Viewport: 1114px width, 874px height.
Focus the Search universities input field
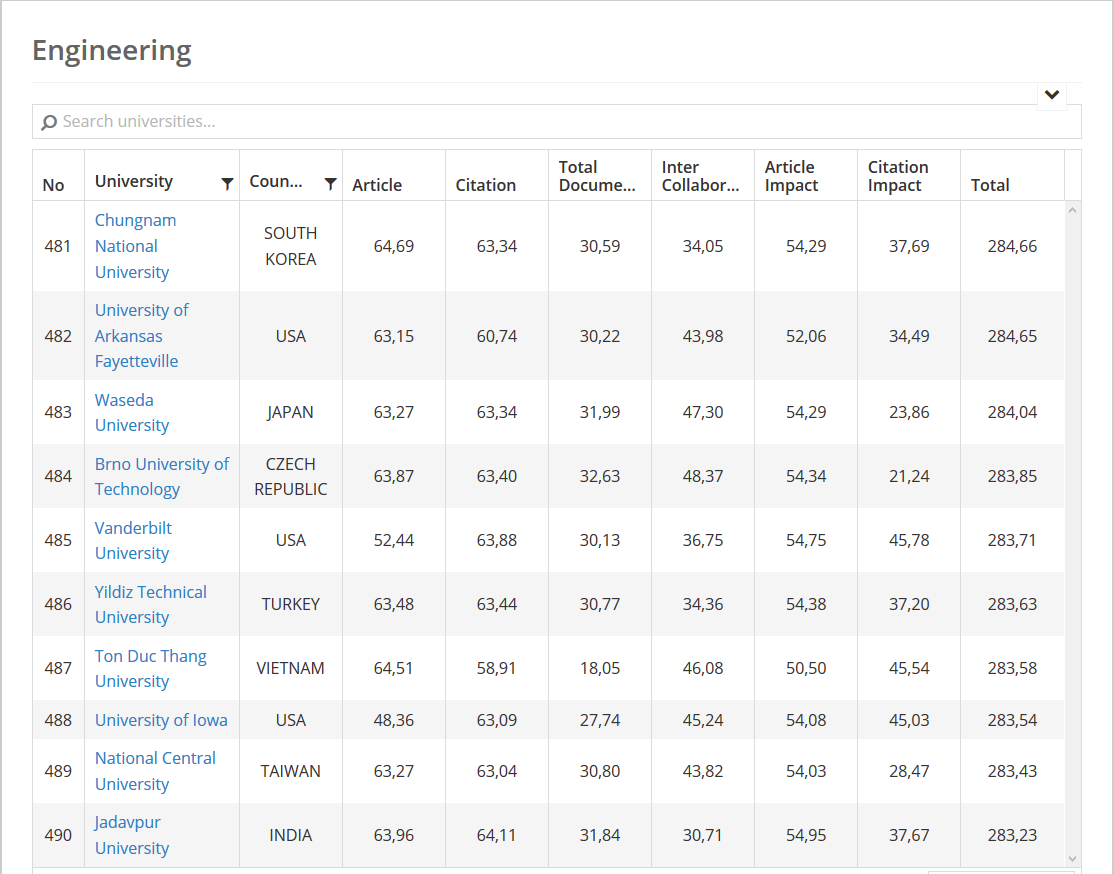pos(557,122)
